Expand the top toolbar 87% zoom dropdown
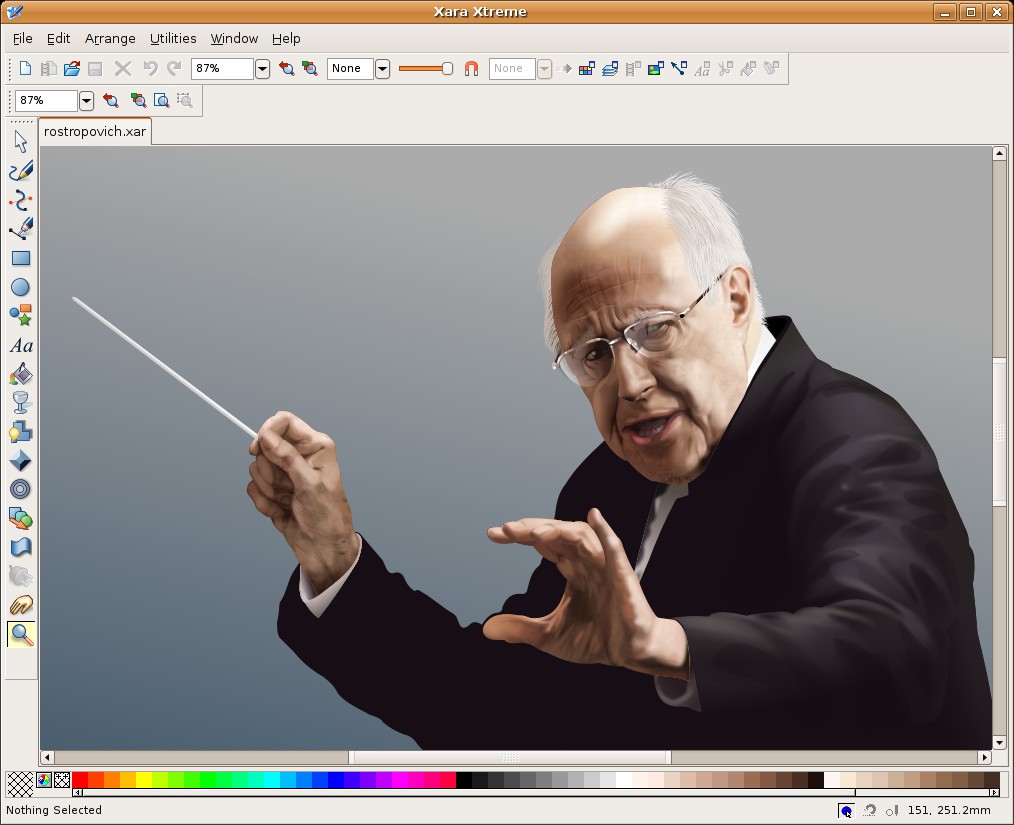The image size is (1014, 825). [262, 69]
